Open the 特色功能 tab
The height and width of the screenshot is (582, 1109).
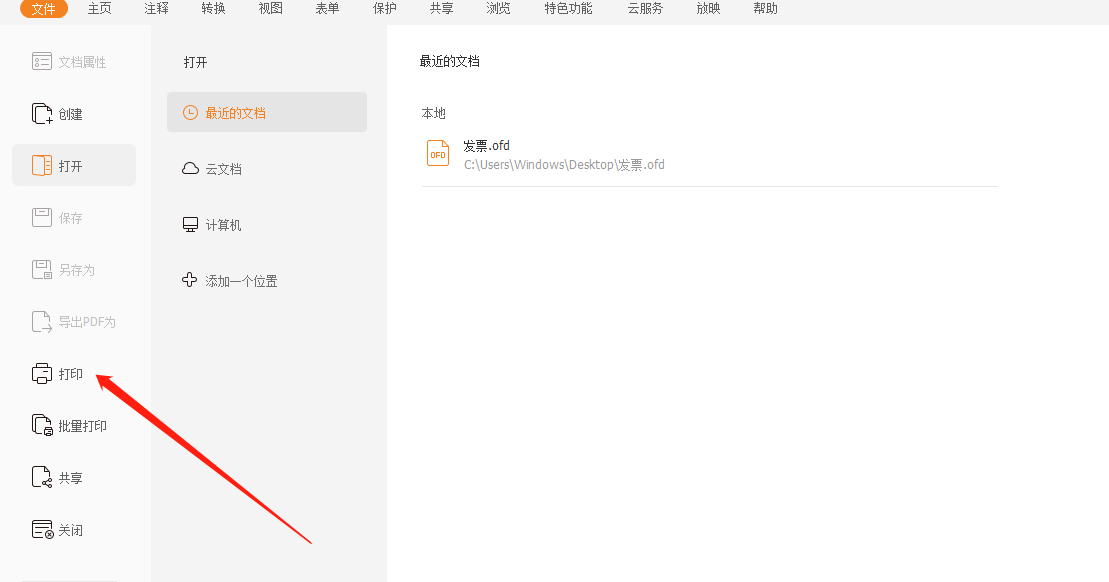568,9
